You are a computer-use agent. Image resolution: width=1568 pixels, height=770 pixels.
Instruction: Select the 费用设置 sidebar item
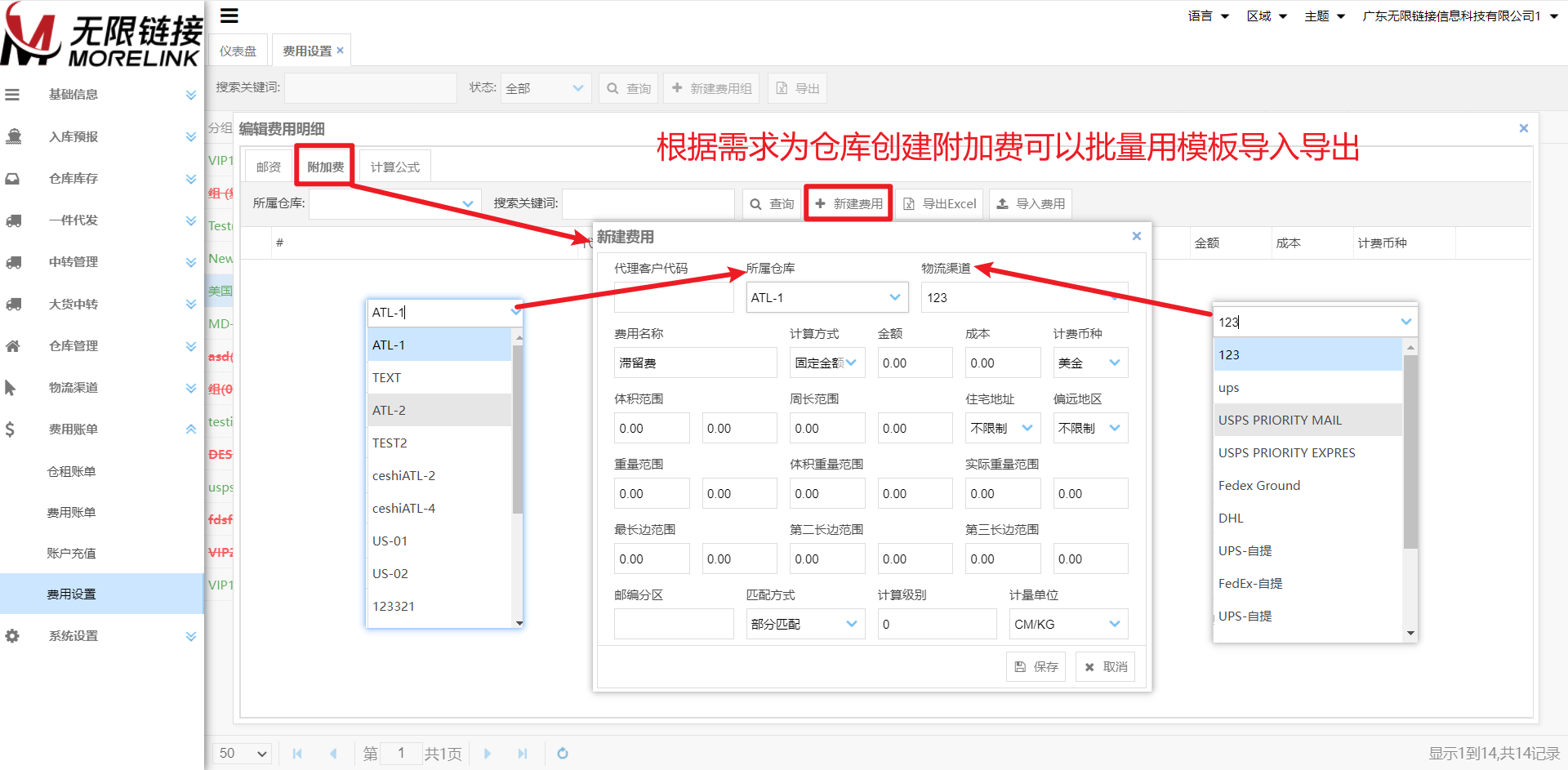101,594
